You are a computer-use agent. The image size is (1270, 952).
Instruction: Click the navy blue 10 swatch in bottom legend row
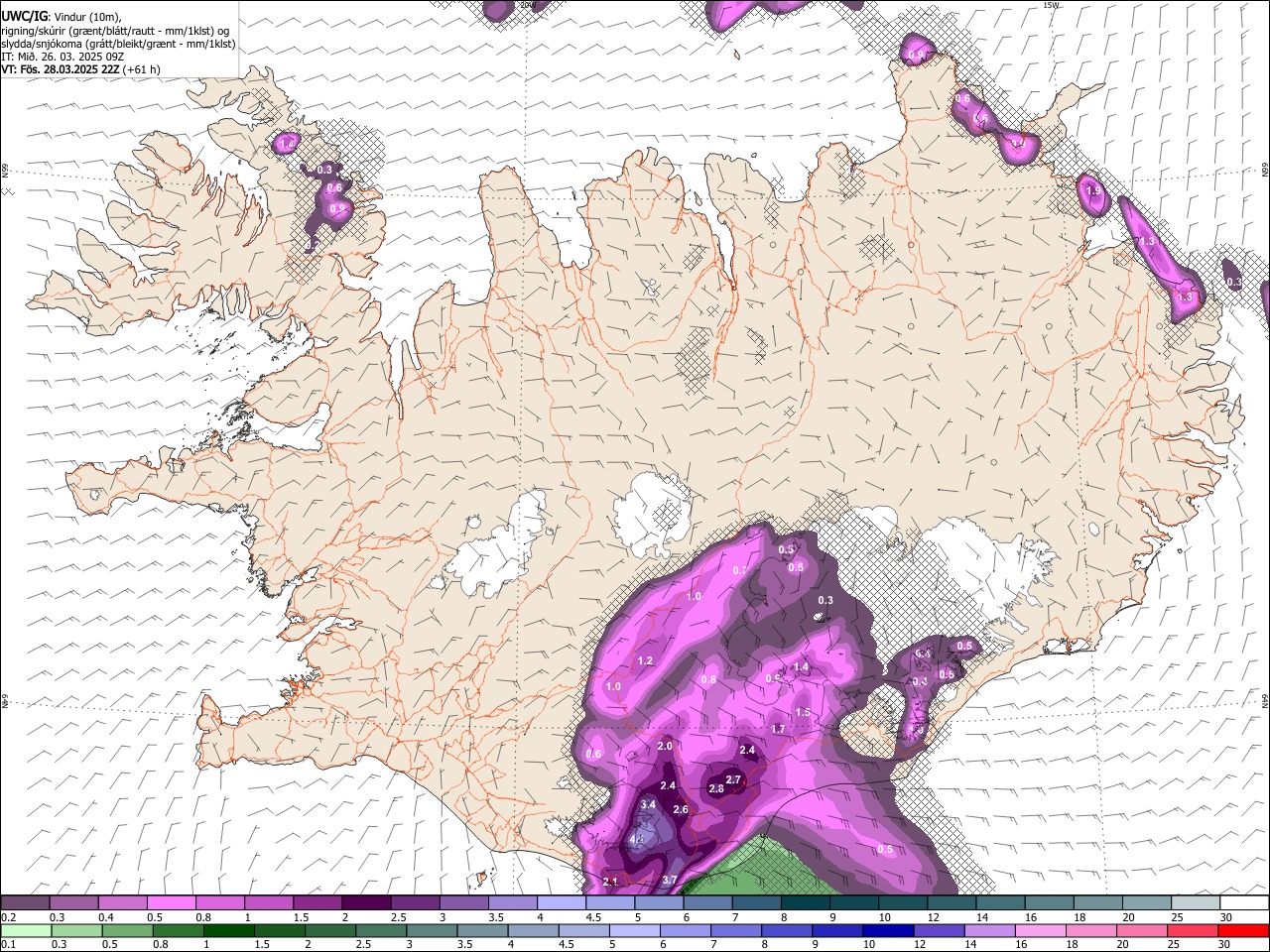click(888, 930)
